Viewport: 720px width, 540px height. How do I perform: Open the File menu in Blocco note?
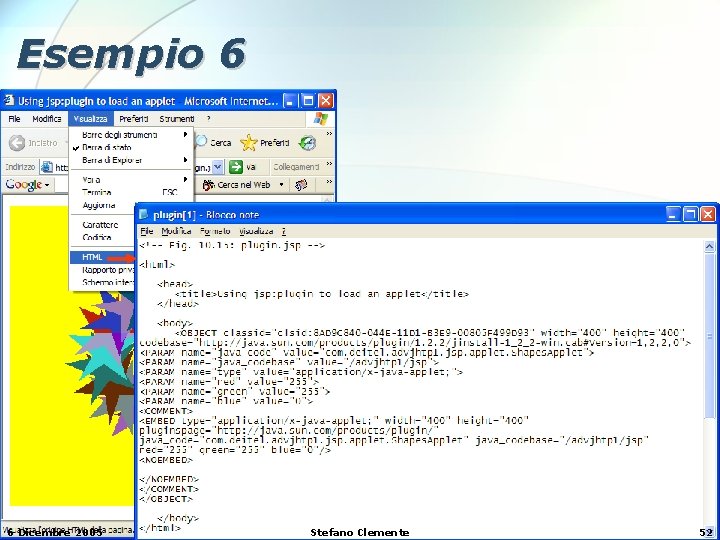point(146,231)
